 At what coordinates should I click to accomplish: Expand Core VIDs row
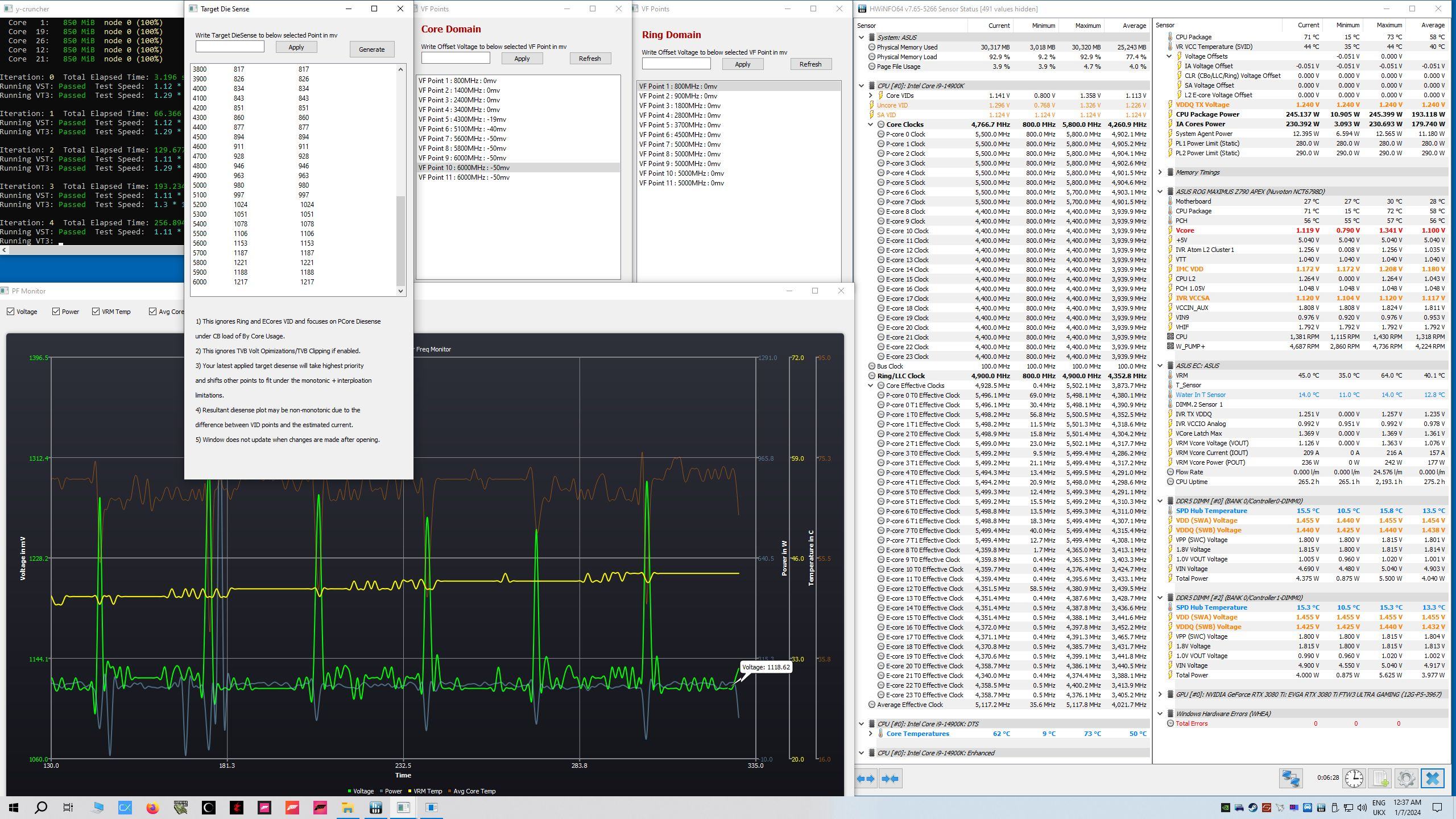coord(871,96)
